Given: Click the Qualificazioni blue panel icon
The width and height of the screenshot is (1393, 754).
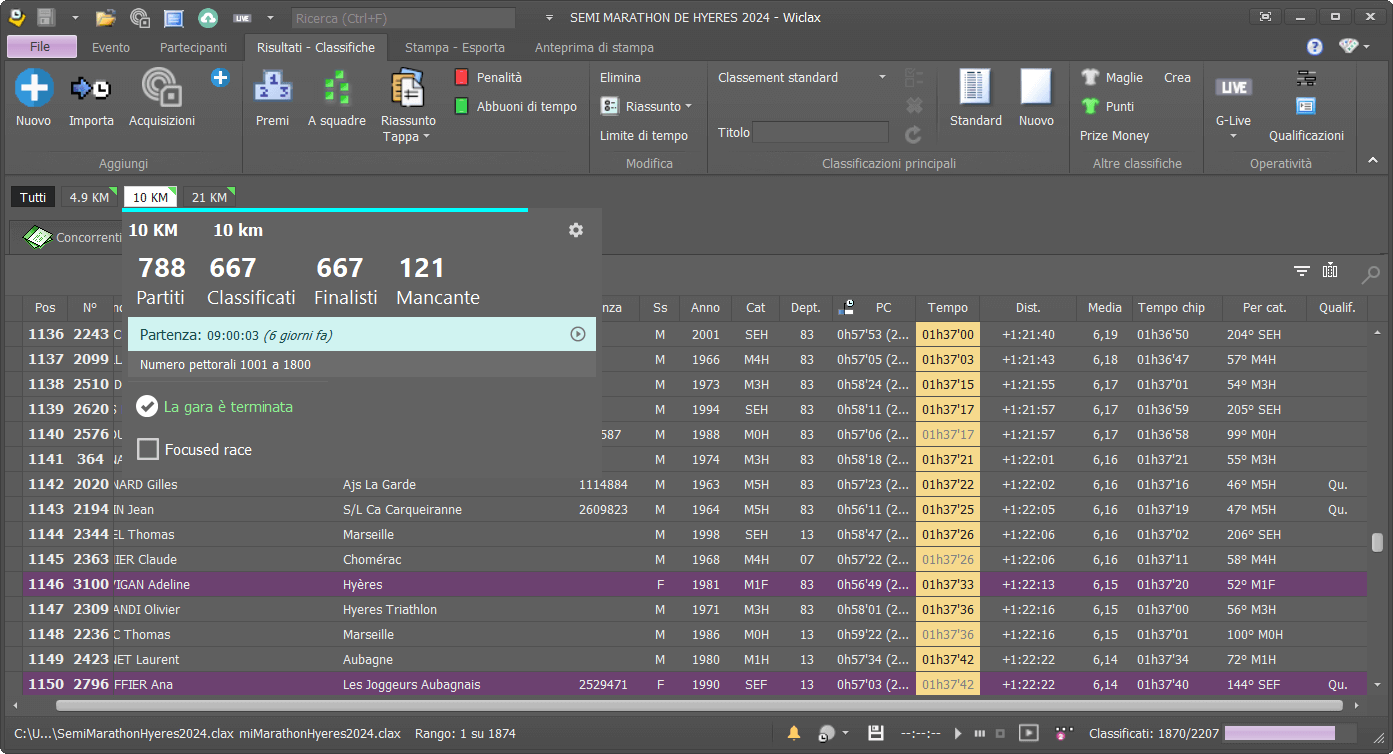Looking at the screenshot, I should click(1306, 106).
